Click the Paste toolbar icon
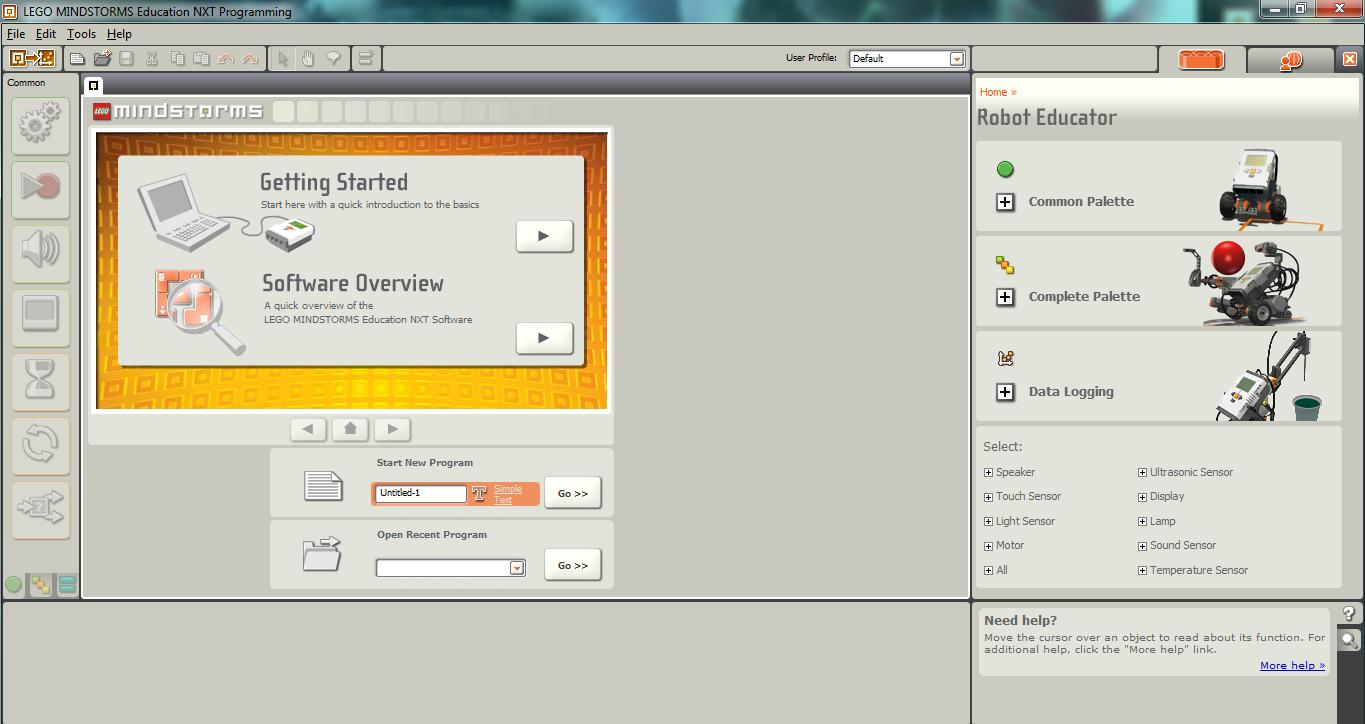The image size is (1365, 724). (201, 59)
